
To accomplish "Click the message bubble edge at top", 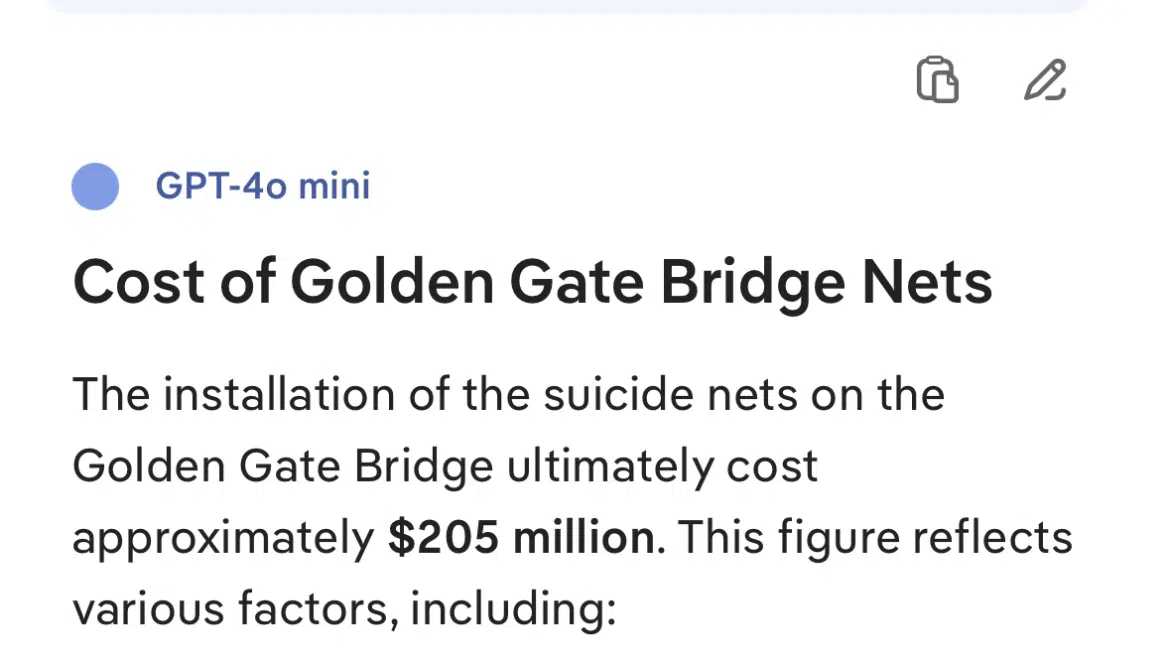I will [567, 6].
